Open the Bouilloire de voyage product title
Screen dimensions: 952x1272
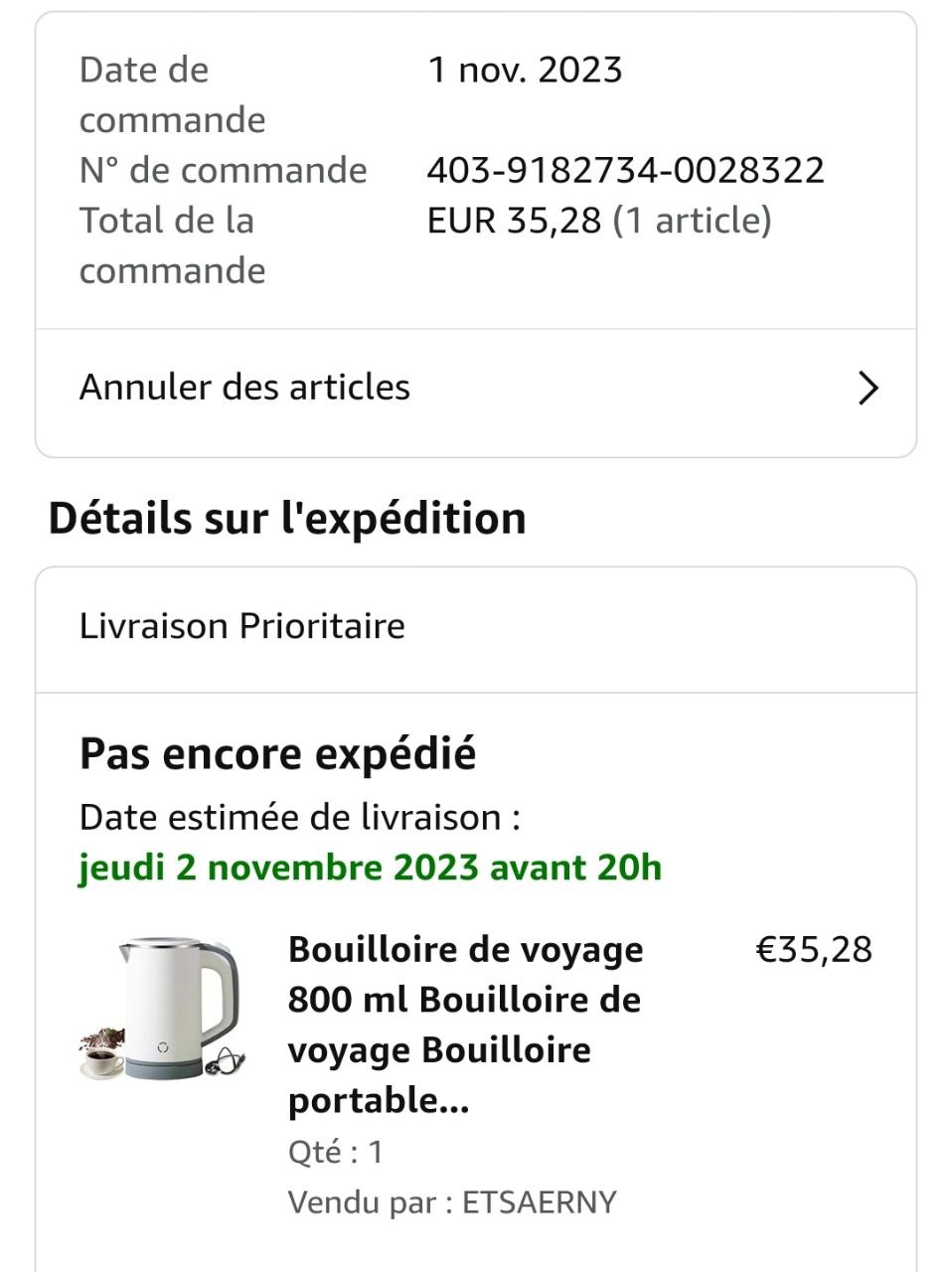(466, 1025)
